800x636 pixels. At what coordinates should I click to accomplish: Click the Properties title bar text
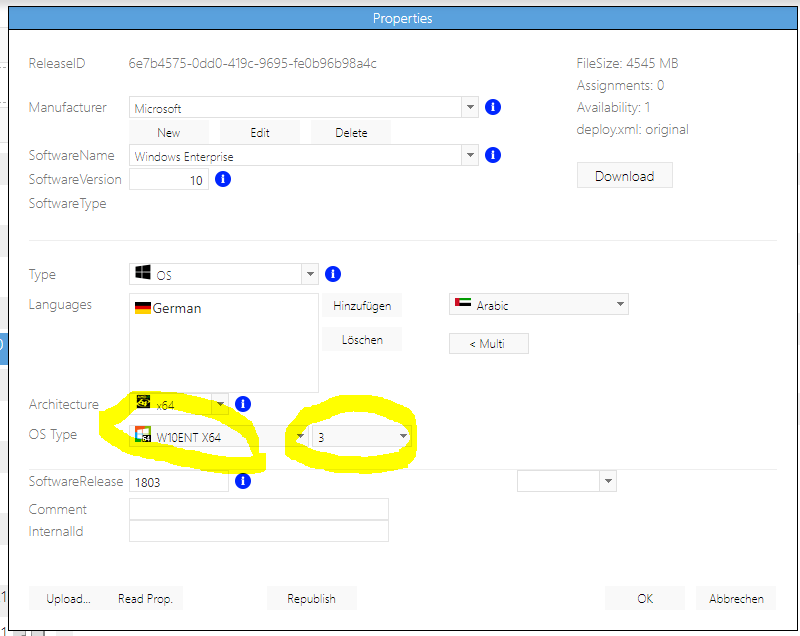pos(403,18)
